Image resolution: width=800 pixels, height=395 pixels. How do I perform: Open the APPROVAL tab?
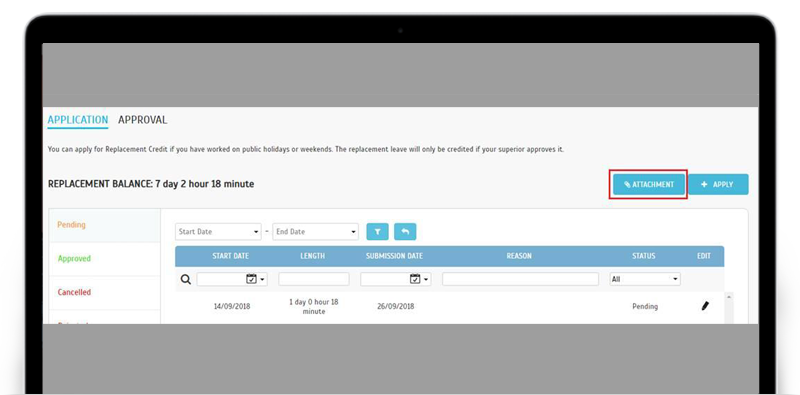pos(142,120)
